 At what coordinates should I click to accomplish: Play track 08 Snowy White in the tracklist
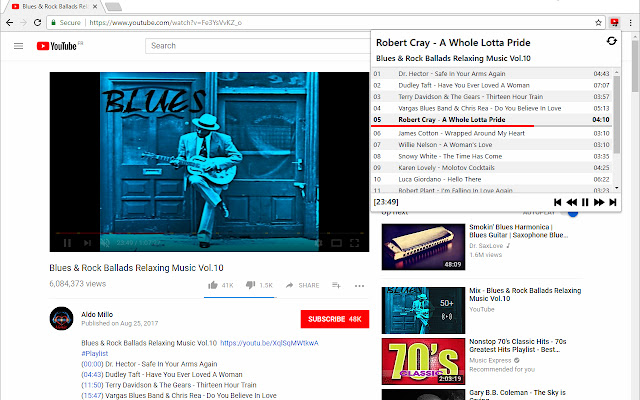coord(491,156)
